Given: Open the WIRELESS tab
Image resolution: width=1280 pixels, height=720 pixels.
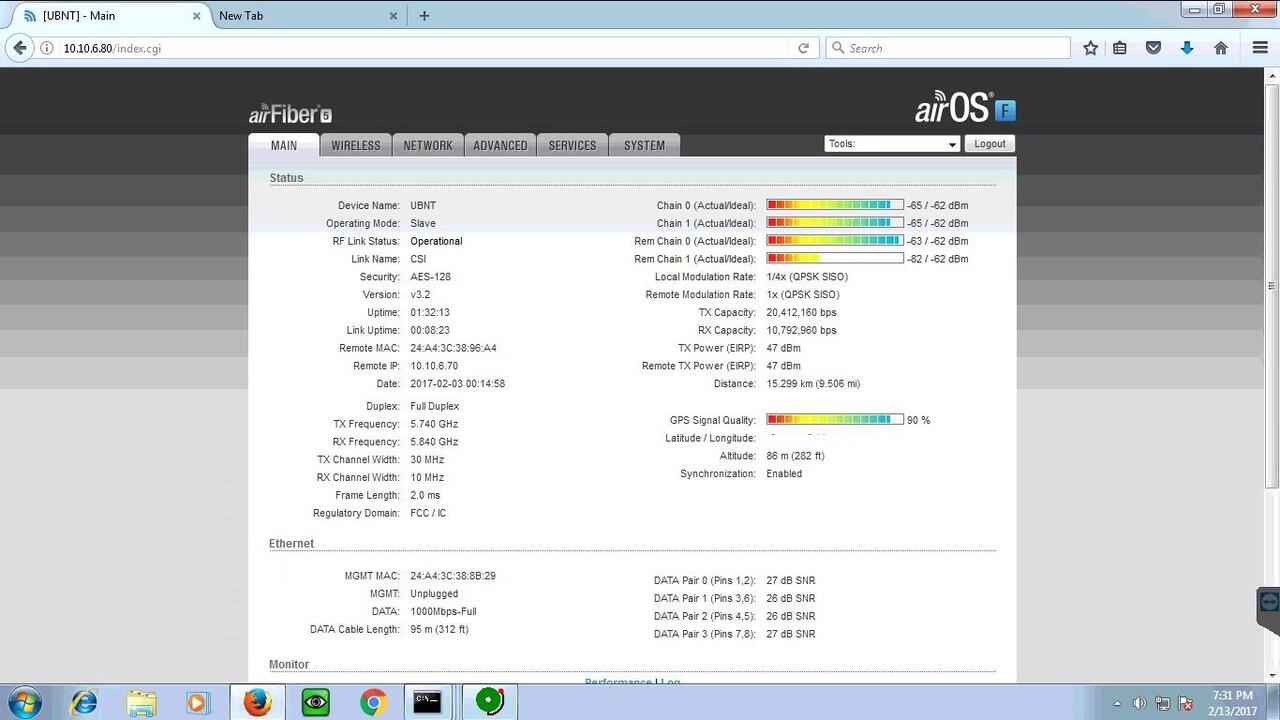Looking at the screenshot, I should 356,145.
